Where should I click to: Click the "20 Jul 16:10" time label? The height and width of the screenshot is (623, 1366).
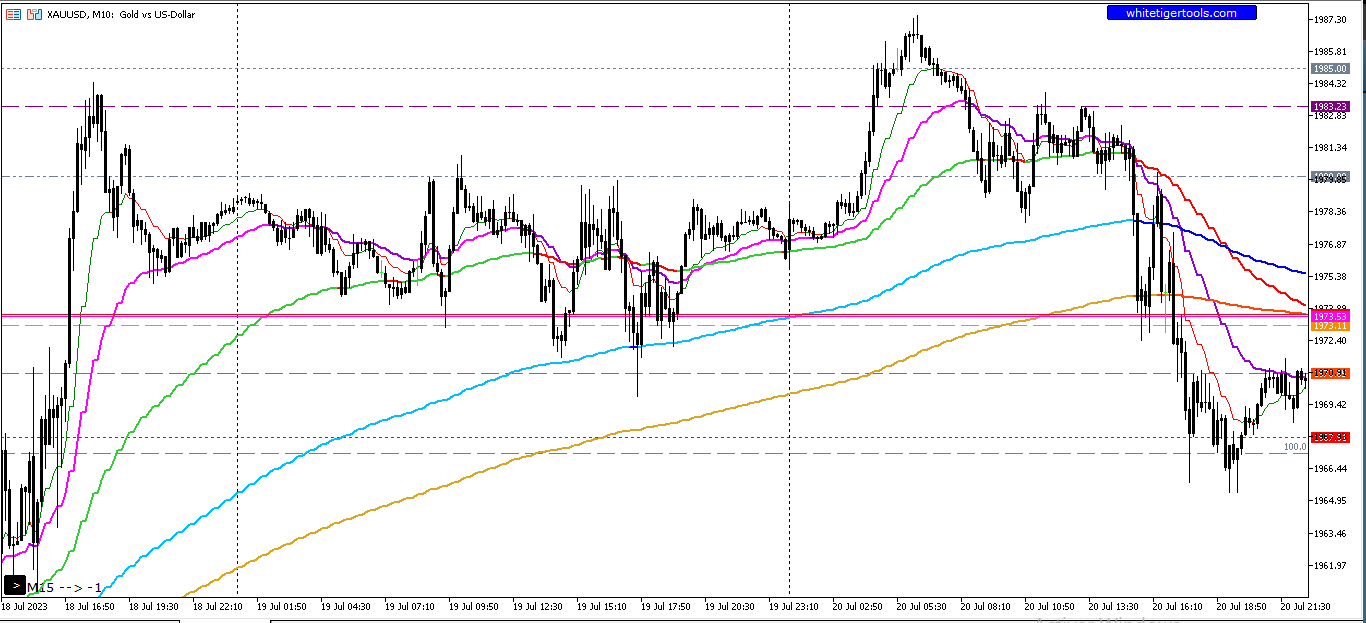[1178, 606]
